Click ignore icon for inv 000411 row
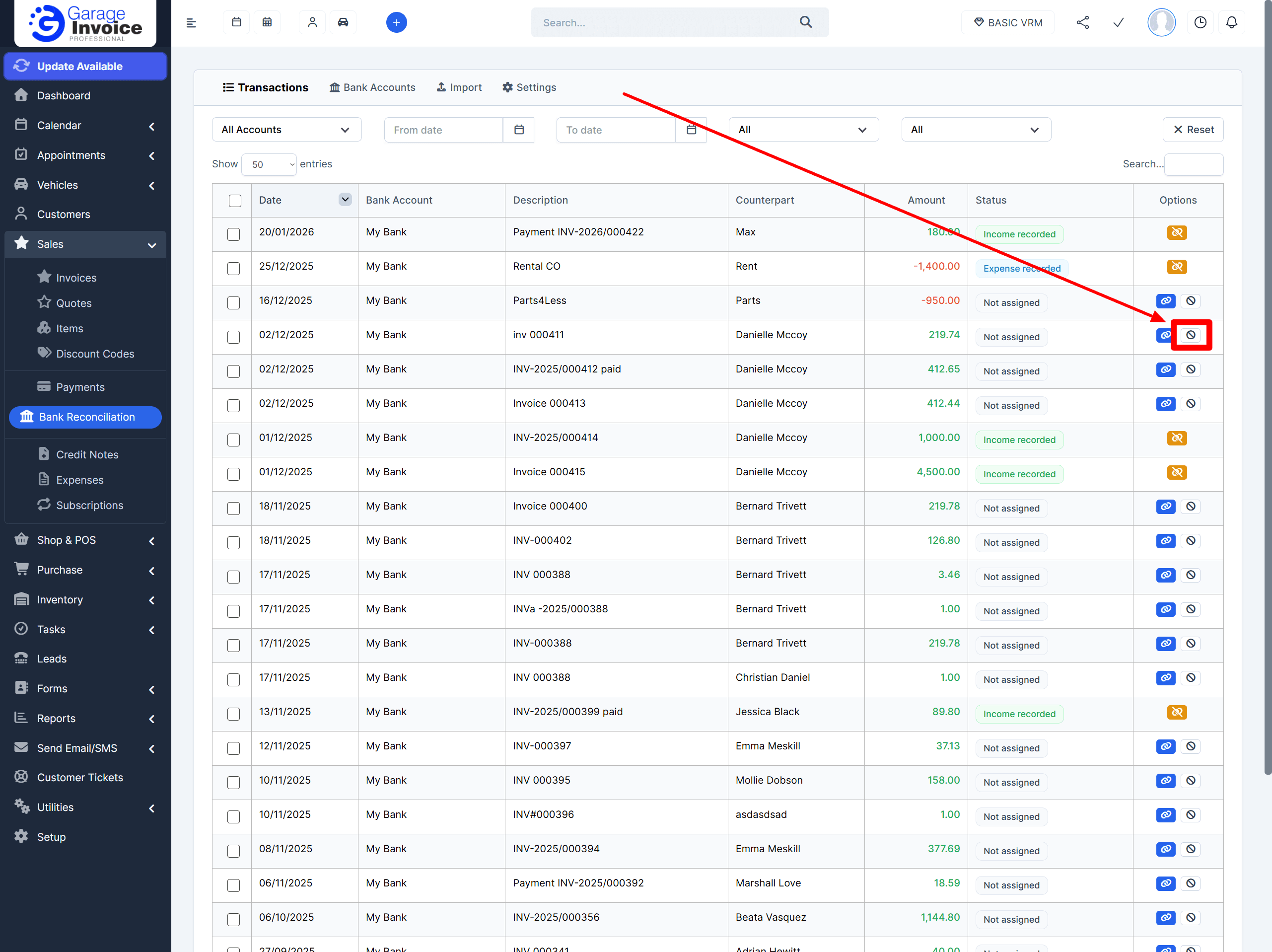 click(1191, 335)
